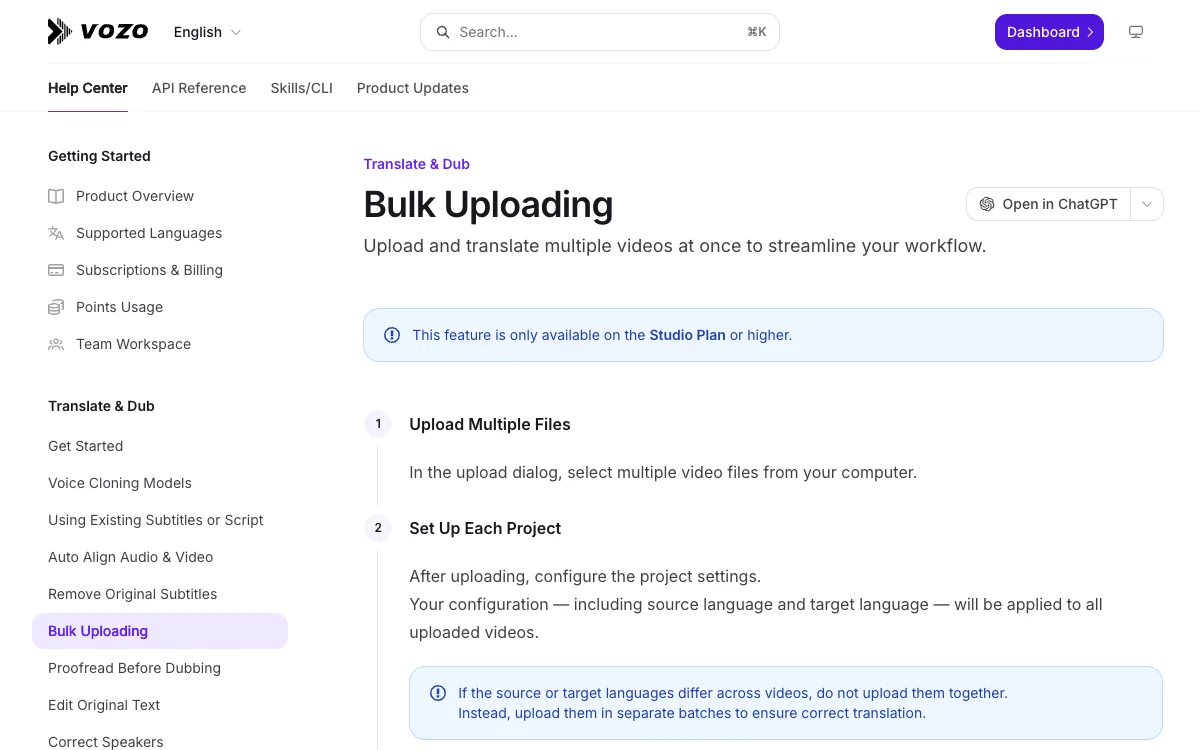Screen dimensions: 1200x750
Task: Click the ChatGPT logo icon
Action: click(x=987, y=204)
